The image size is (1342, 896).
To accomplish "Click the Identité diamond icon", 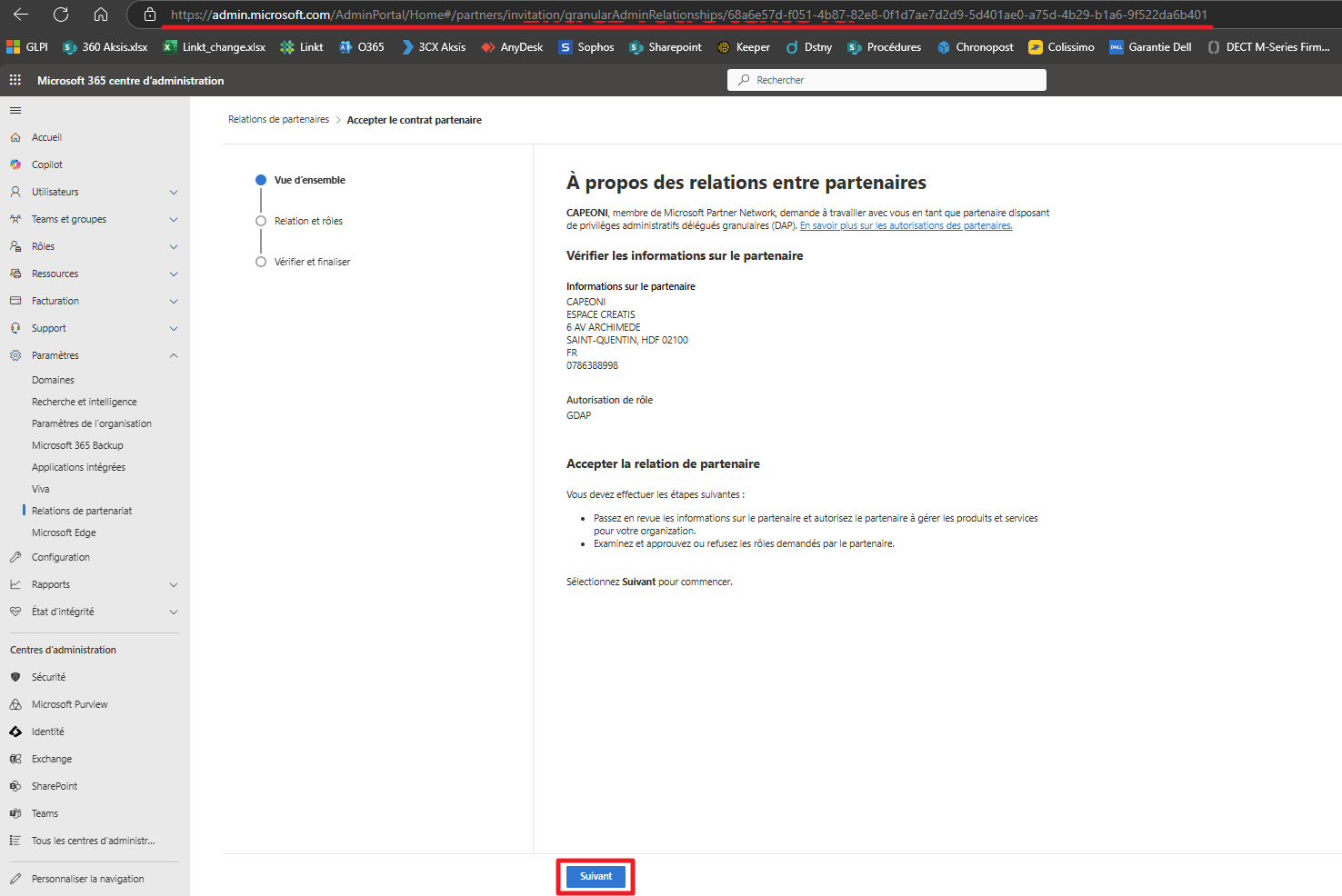I will click(x=15, y=732).
